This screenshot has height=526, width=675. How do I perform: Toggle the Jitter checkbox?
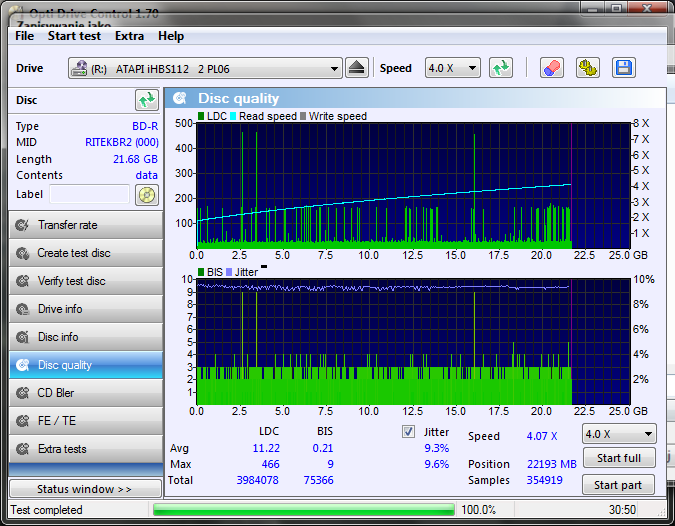point(408,432)
